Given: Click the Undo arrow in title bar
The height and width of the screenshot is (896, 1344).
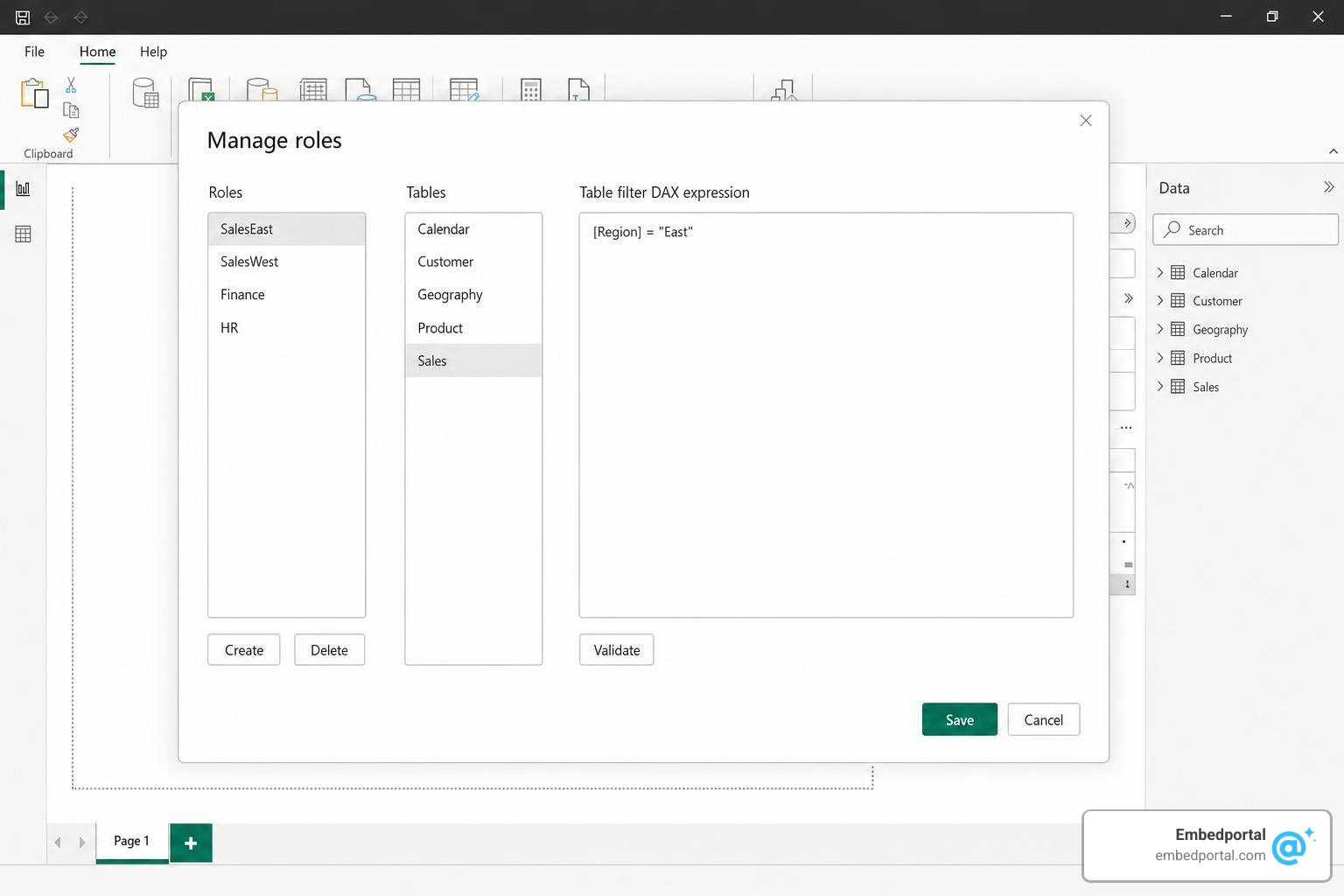Looking at the screenshot, I should [52, 17].
